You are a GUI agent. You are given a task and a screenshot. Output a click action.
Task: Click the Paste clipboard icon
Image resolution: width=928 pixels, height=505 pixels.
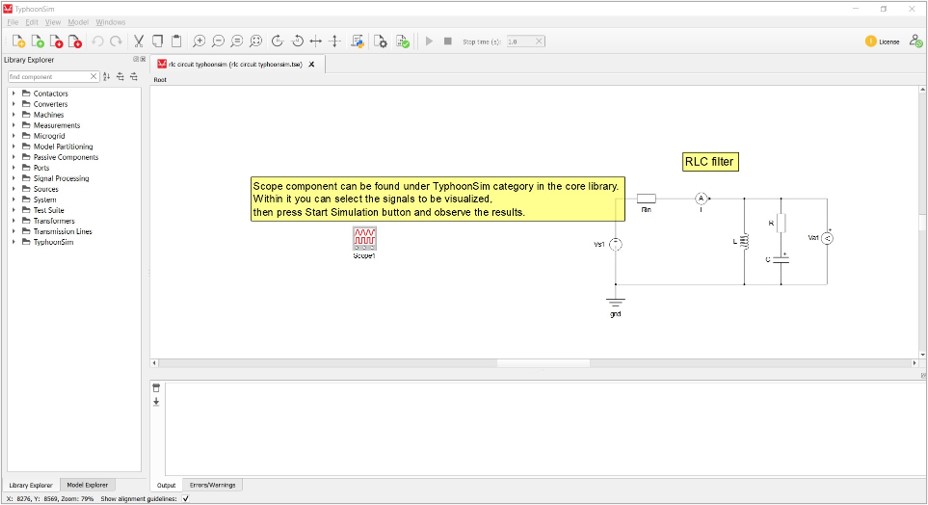pyautogui.click(x=177, y=41)
